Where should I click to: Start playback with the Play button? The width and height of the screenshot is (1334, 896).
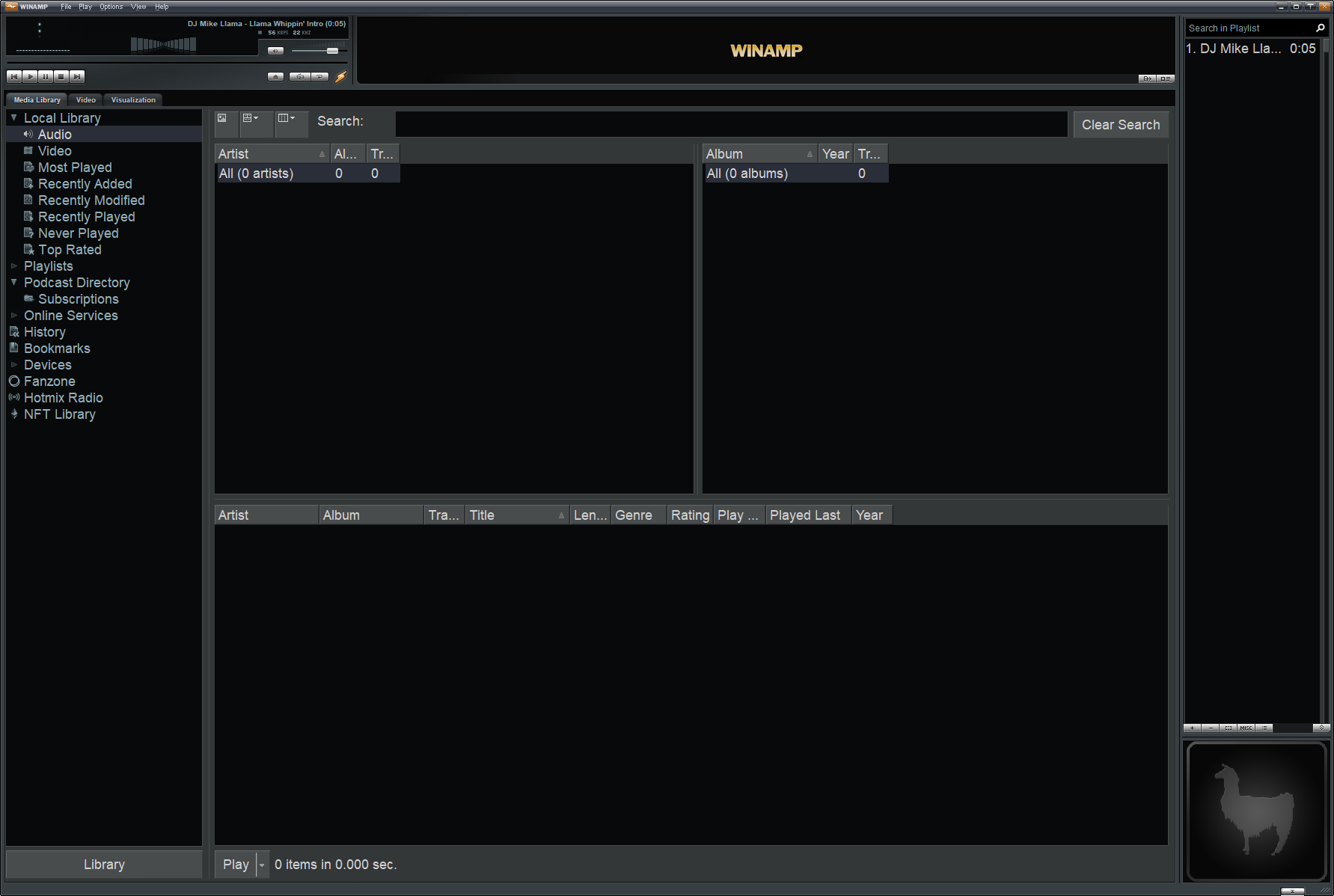coord(30,76)
